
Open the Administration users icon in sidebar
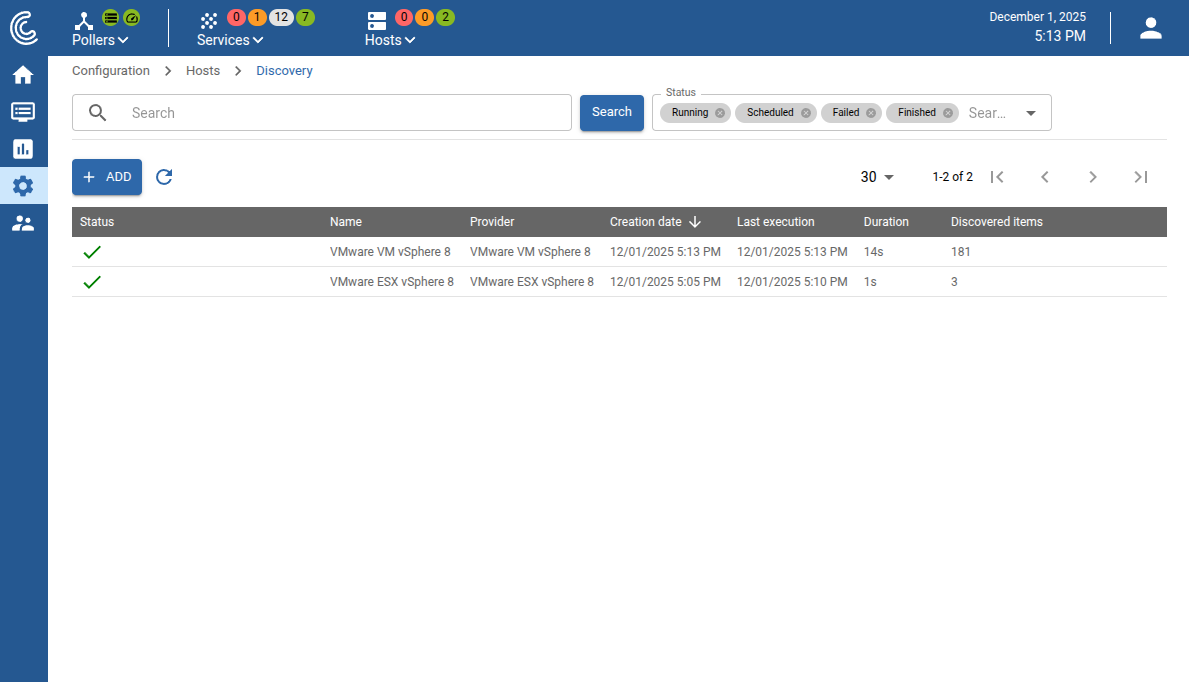pyautogui.click(x=23, y=223)
